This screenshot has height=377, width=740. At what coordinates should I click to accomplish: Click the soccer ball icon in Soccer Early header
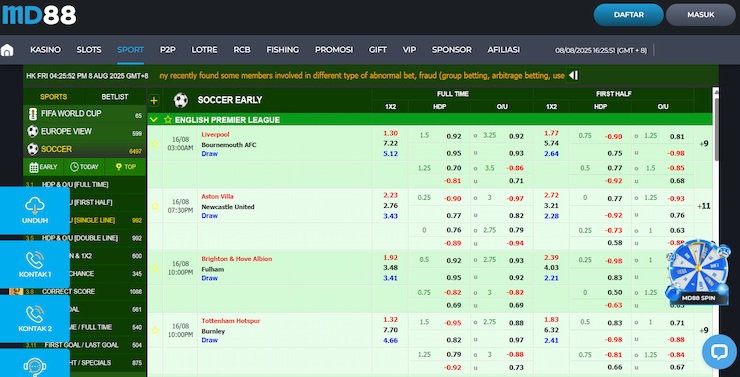pyautogui.click(x=181, y=100)
